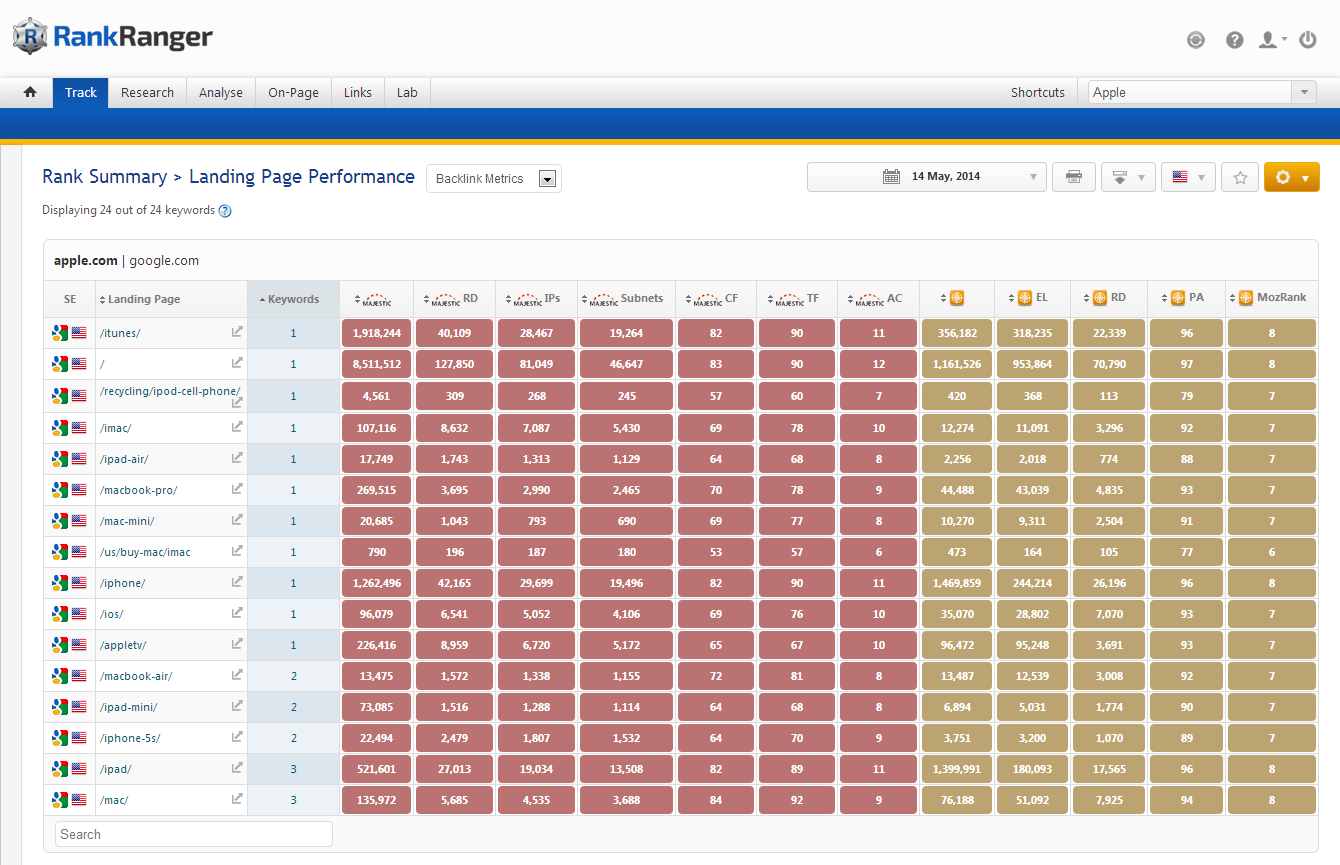Image resolution: width=1340 pixels, height=865 pixels.
Task: Open external link icon for /iphone/ row
Action: tap(237, 582)
